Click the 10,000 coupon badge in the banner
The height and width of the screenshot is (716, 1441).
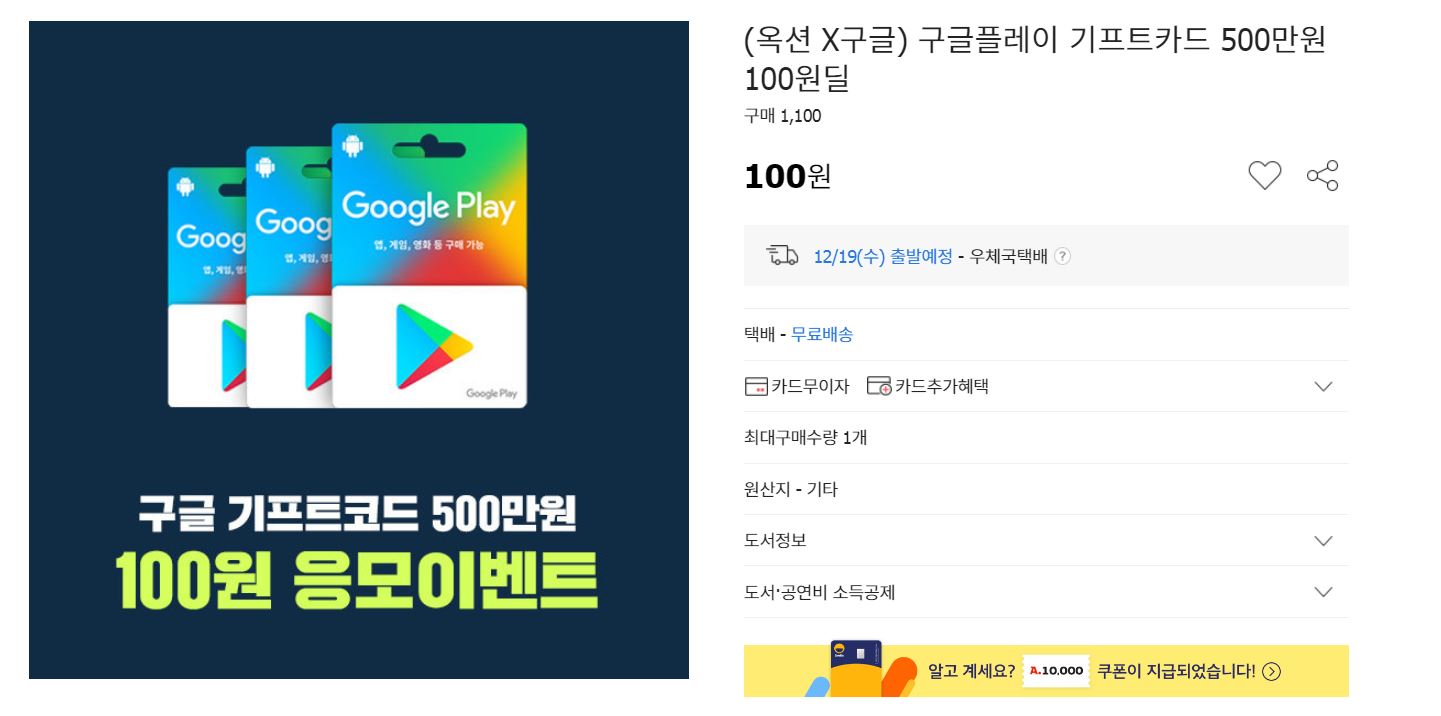coord(1056,671)
